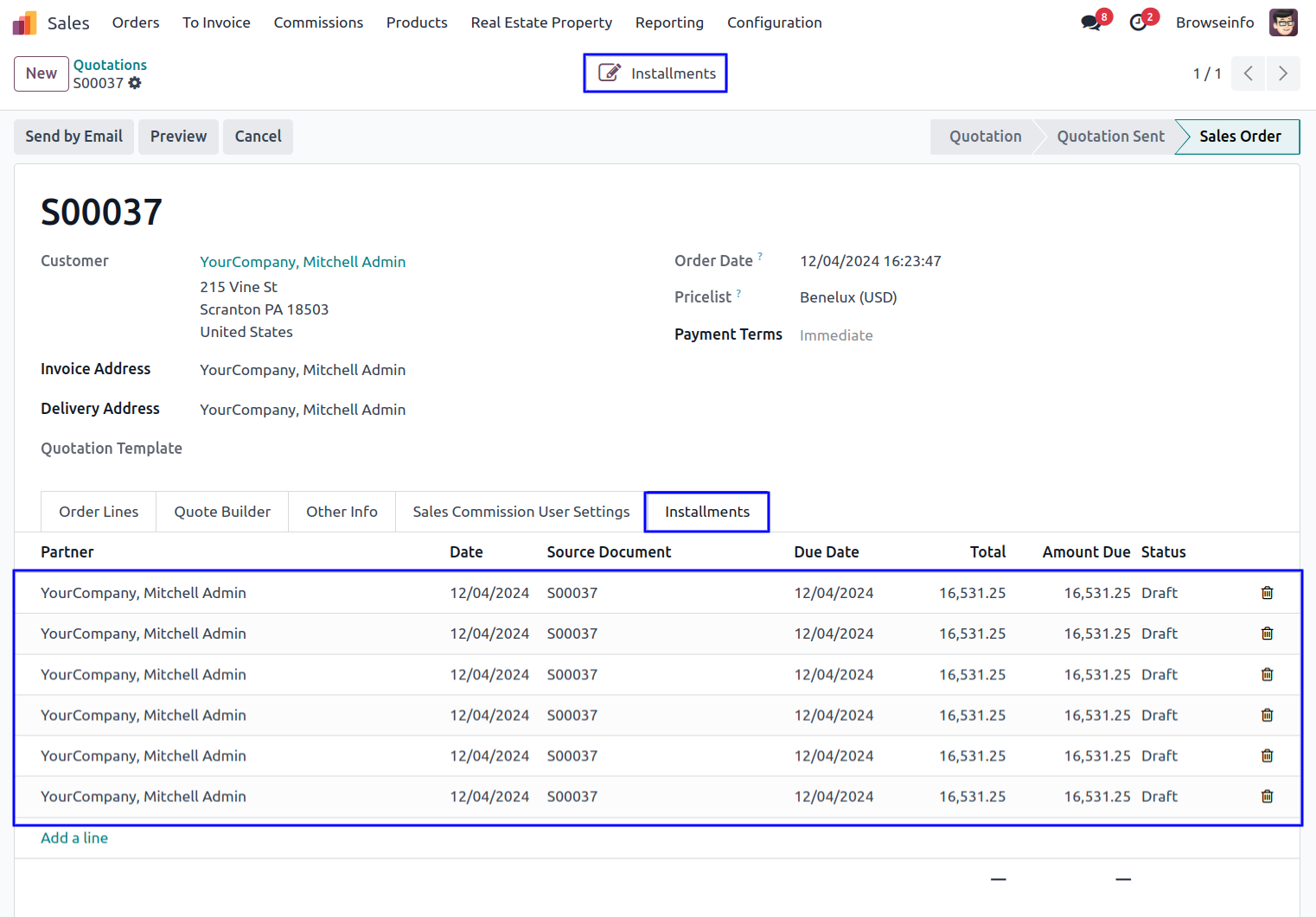Select the Other Info tab
Image resolution: width=1316 pixels, height=917 pixels.
pyautogui.click(x=342, y=512)
